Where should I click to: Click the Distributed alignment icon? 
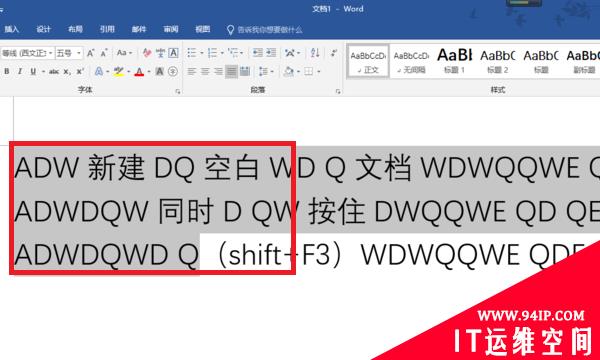(x=245, y=72)
